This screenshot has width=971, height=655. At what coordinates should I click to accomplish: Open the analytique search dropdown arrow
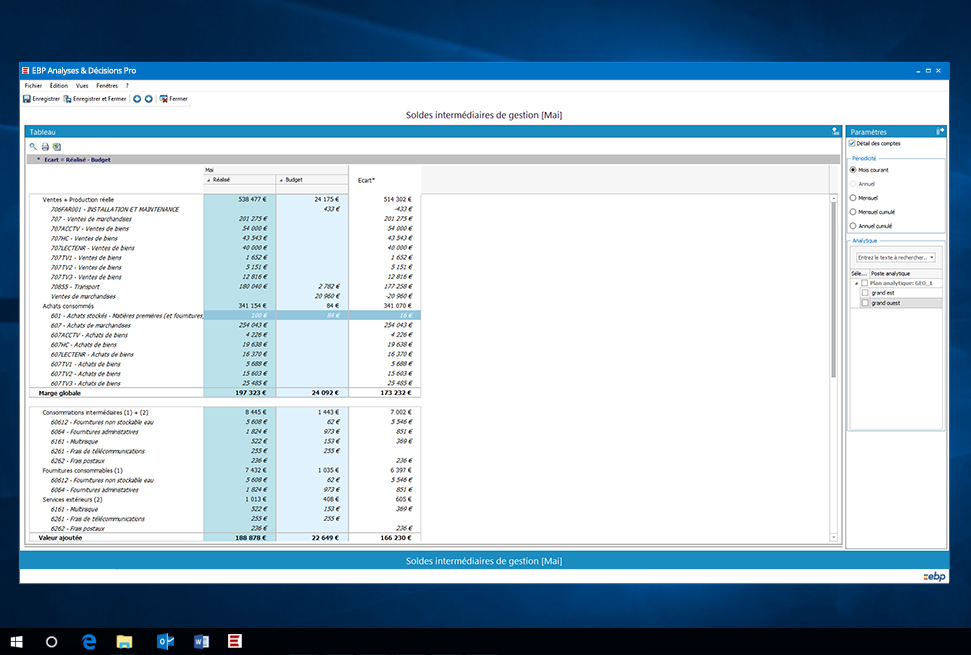tap(932, 258)
